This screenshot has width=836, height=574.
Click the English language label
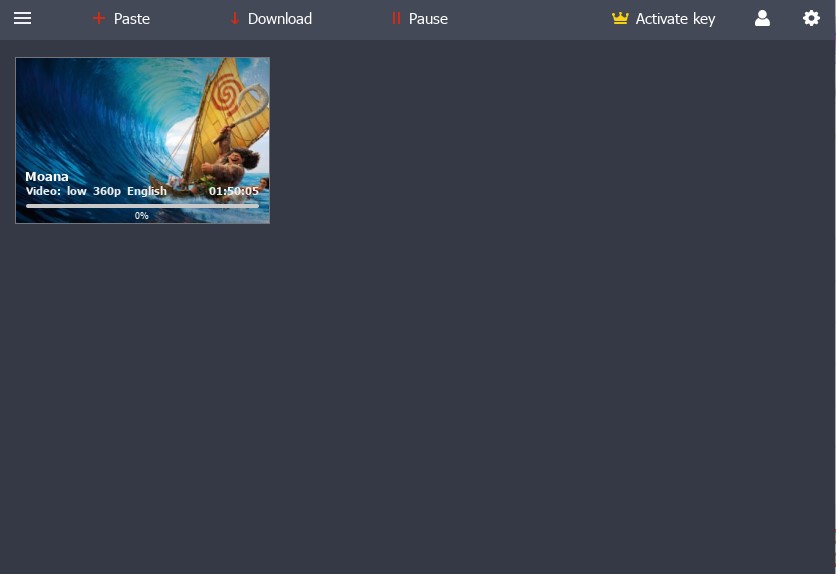(x=147, y=191)
